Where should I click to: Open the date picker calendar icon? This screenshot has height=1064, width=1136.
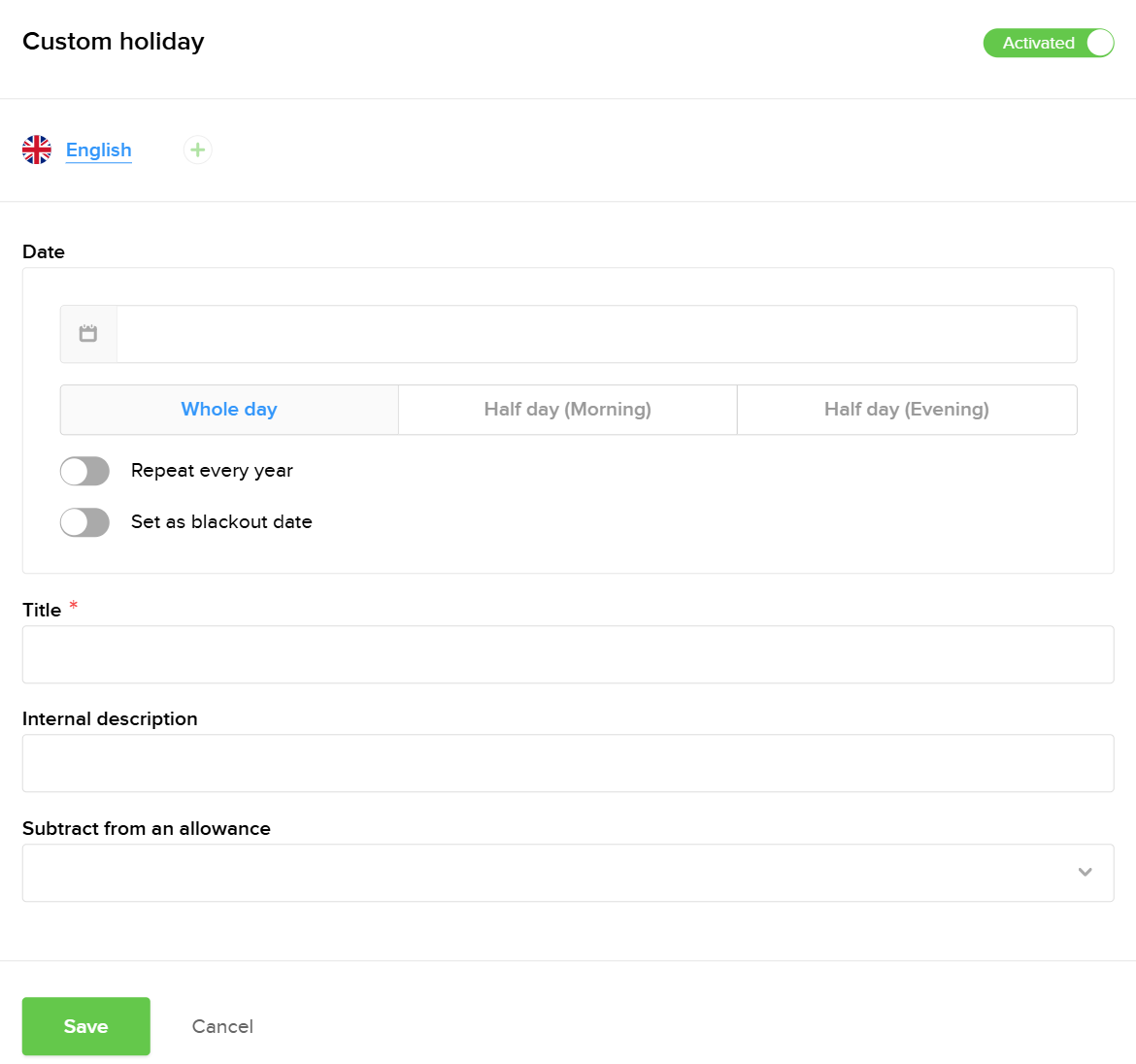[88, 333]
